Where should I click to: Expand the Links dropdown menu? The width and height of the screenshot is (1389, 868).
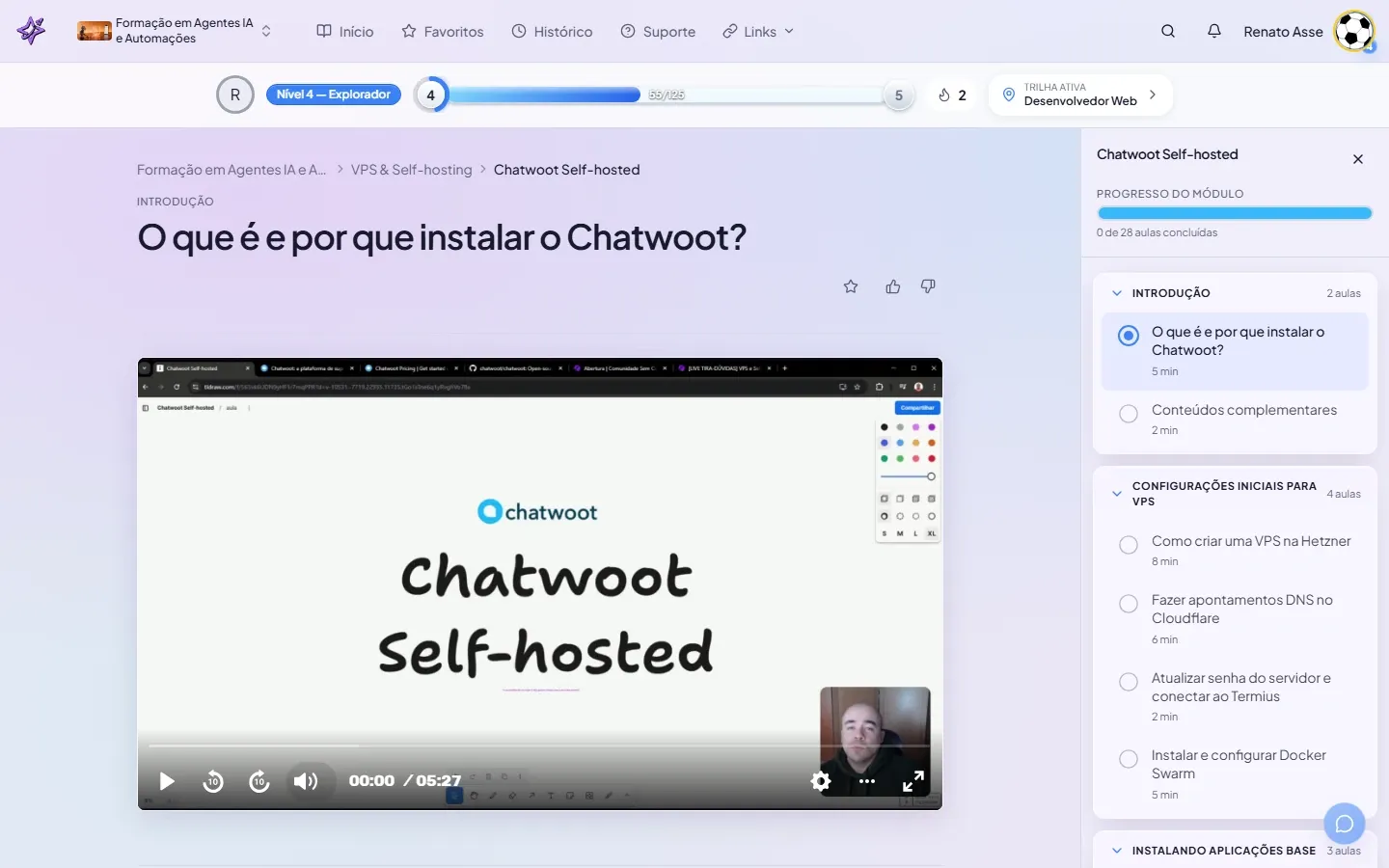coord(758,31)
